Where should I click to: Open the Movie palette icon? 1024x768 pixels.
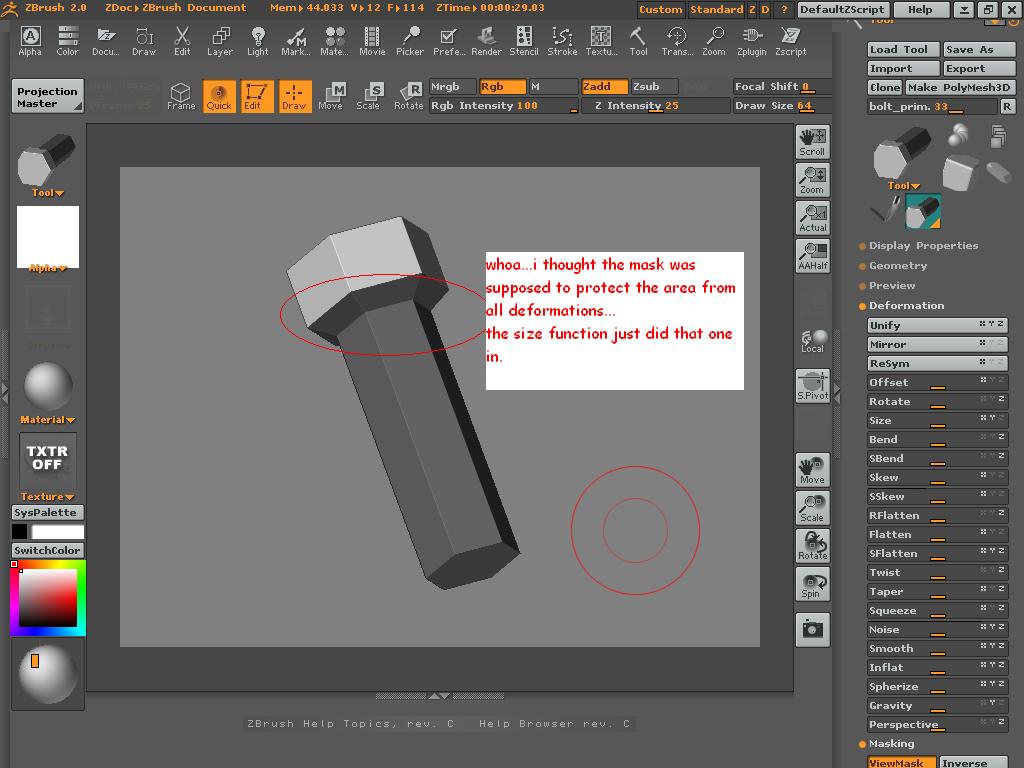coord(372,41)
